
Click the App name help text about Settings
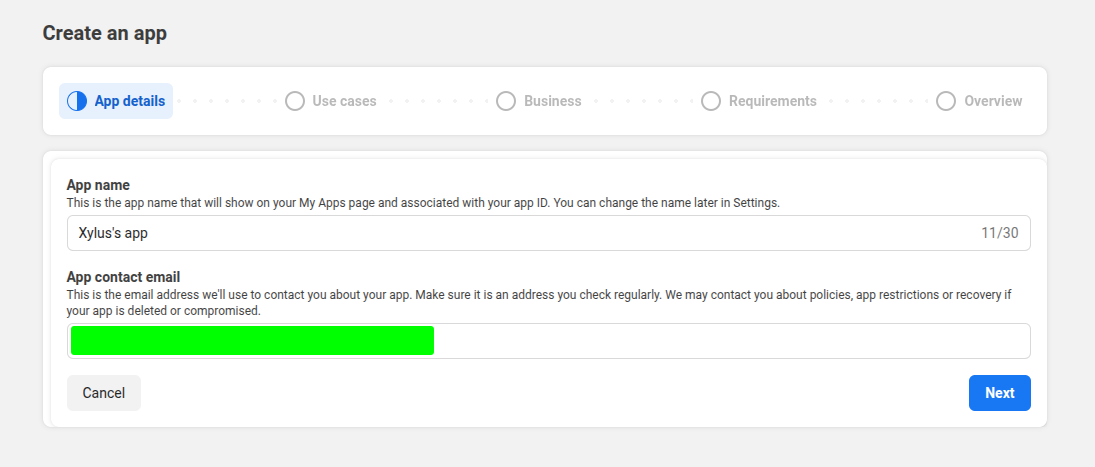click(423, 202)
